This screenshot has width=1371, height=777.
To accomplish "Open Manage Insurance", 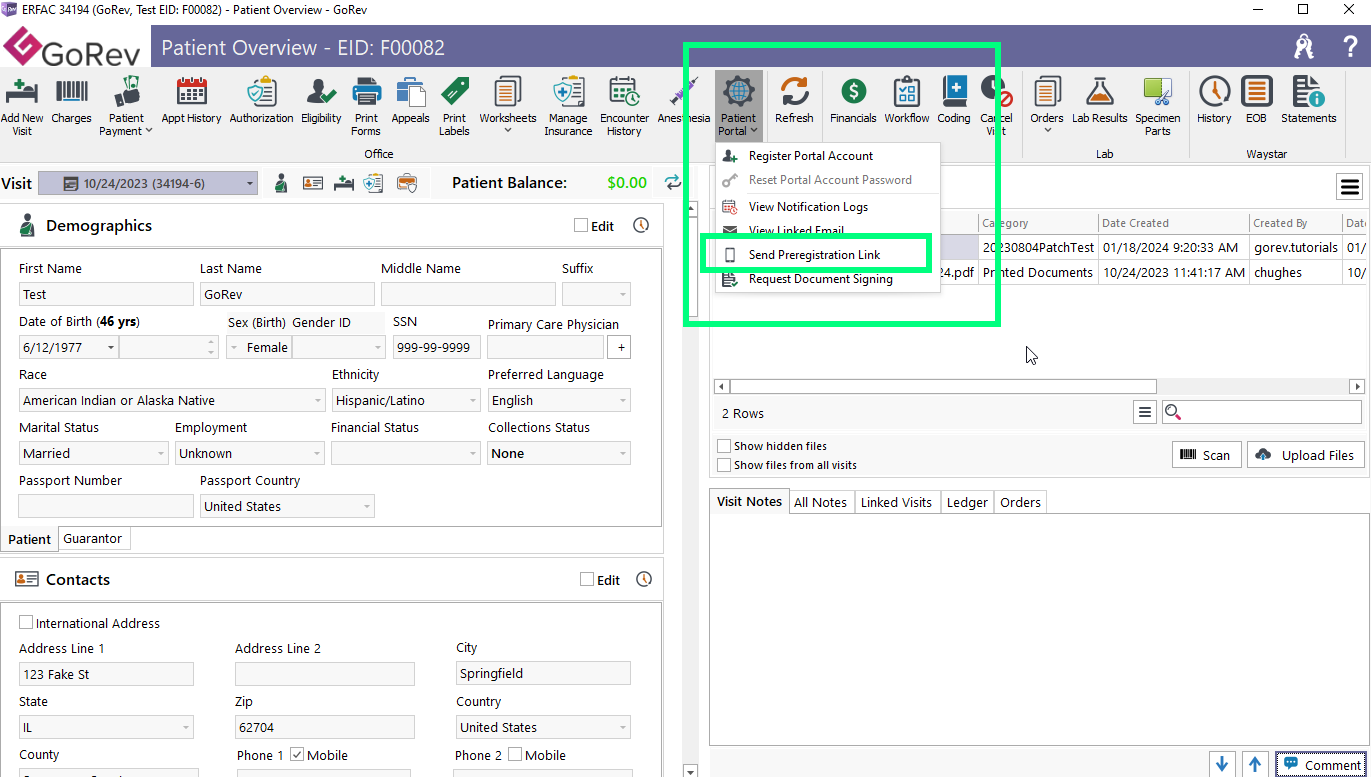I will click(568, 105).
